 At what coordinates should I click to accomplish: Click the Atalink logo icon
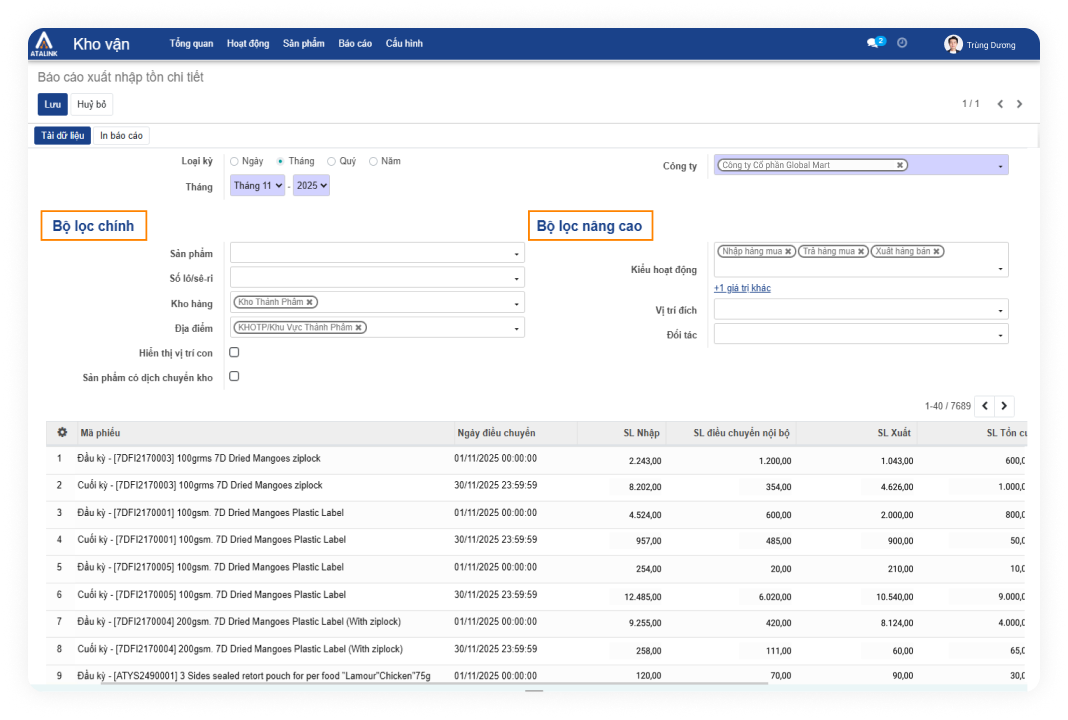tap(43, 44)
